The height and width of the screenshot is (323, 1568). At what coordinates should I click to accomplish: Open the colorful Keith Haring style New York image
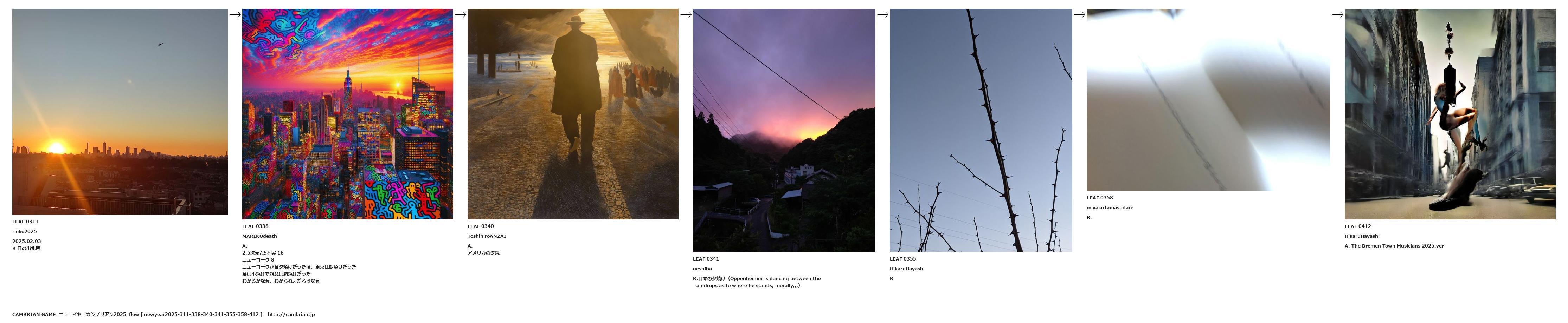click(348, 114)
